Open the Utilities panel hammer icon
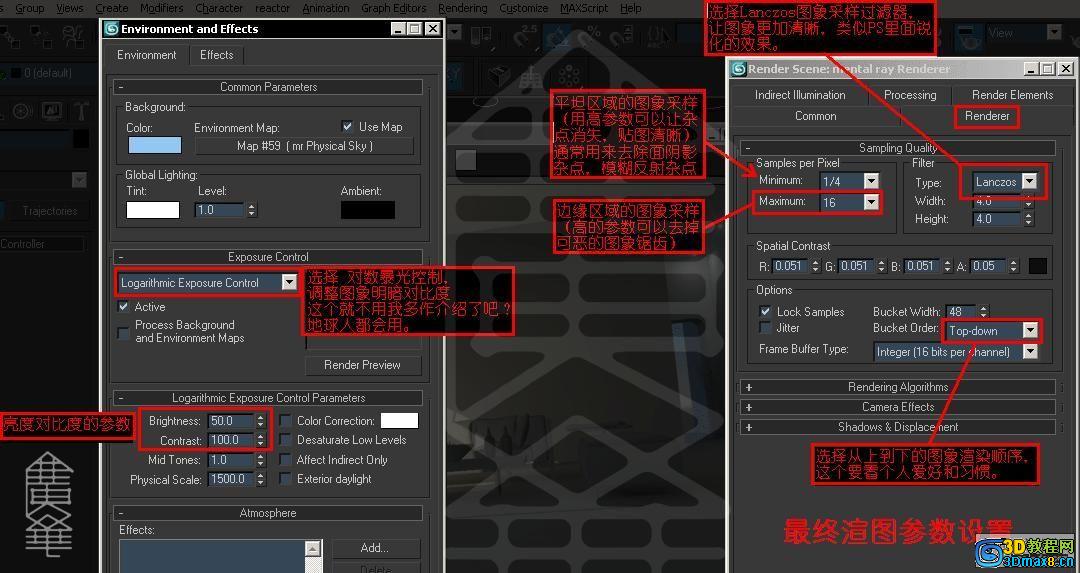The height and width of the screenshot is (573, 1080). pos(81,111)
